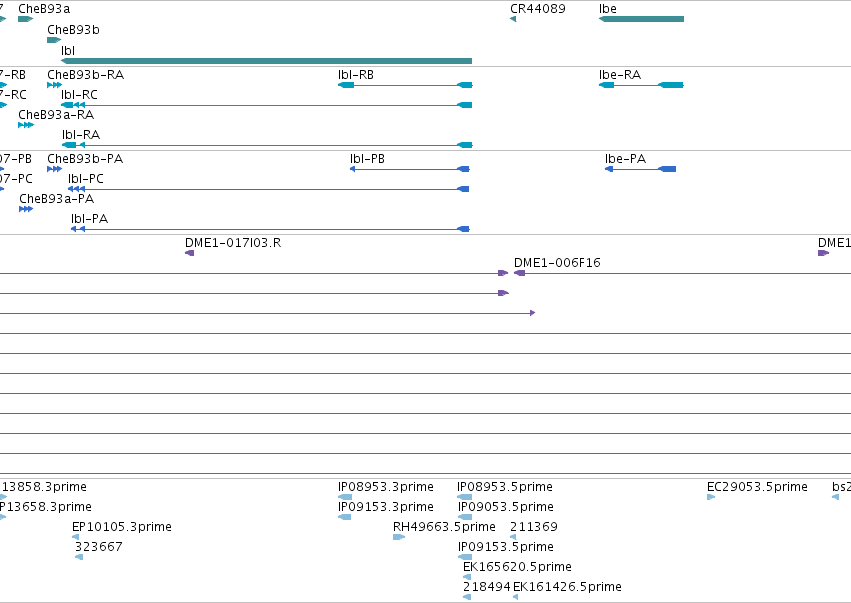Image resolution: width=851 pixels, height=603 pixels.
Task: Click the RH49663.5prime label text
Action: pos(444,527)
